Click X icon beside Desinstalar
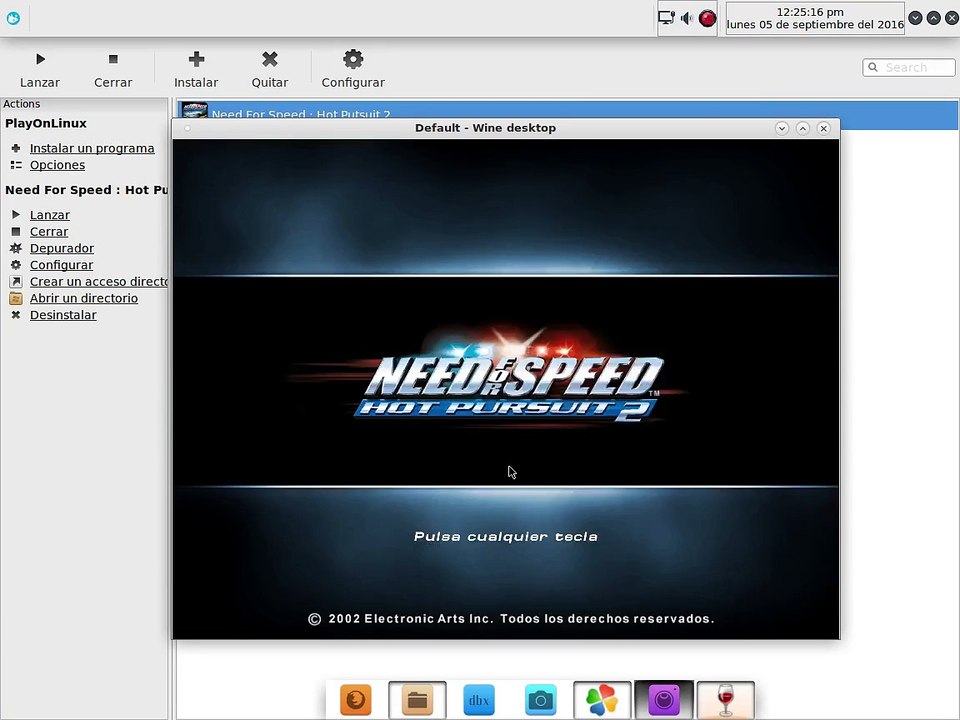This screenshot has width=960, height=720. (x=16, y=315)
